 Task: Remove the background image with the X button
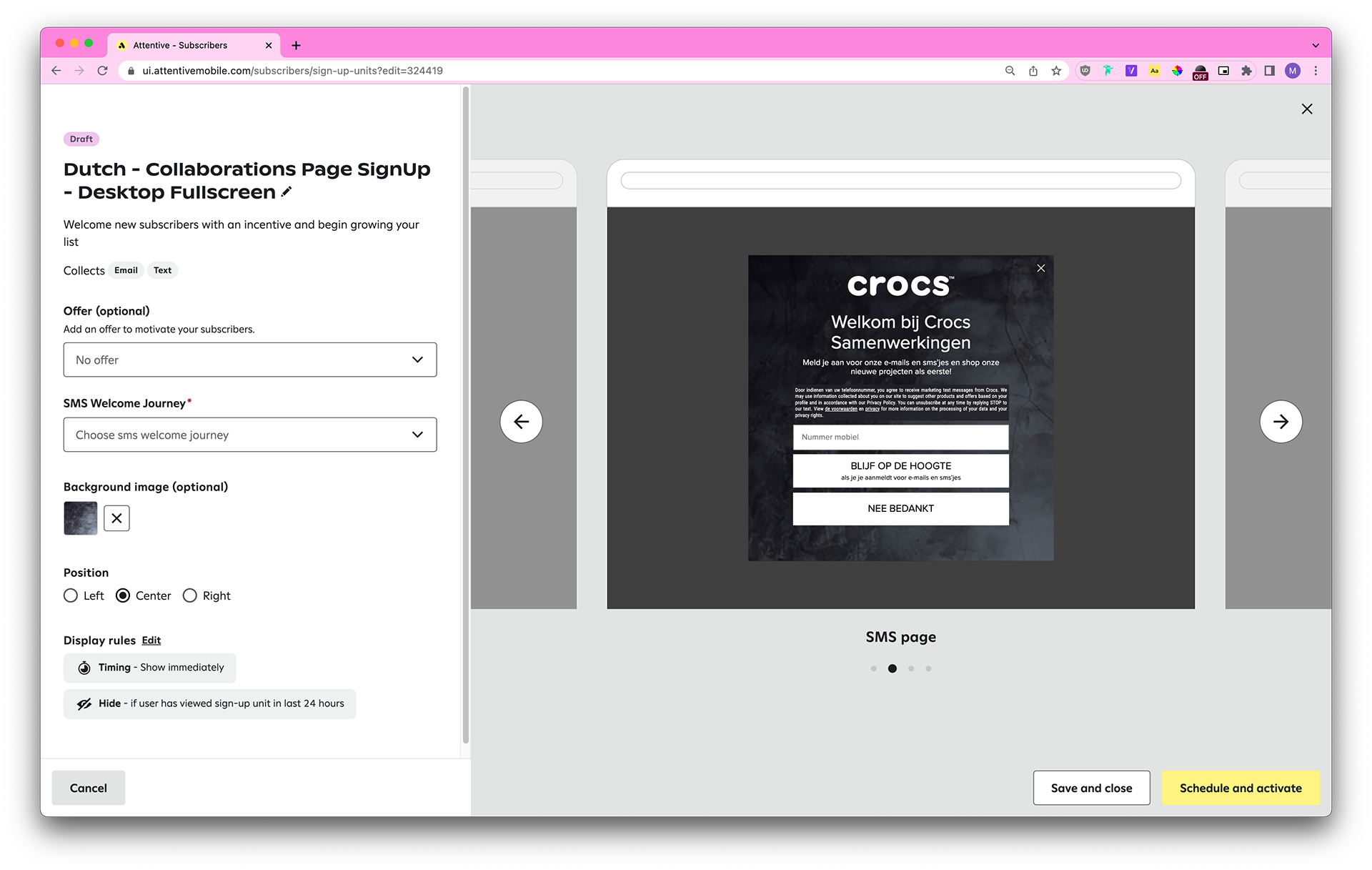coord(116,518)
